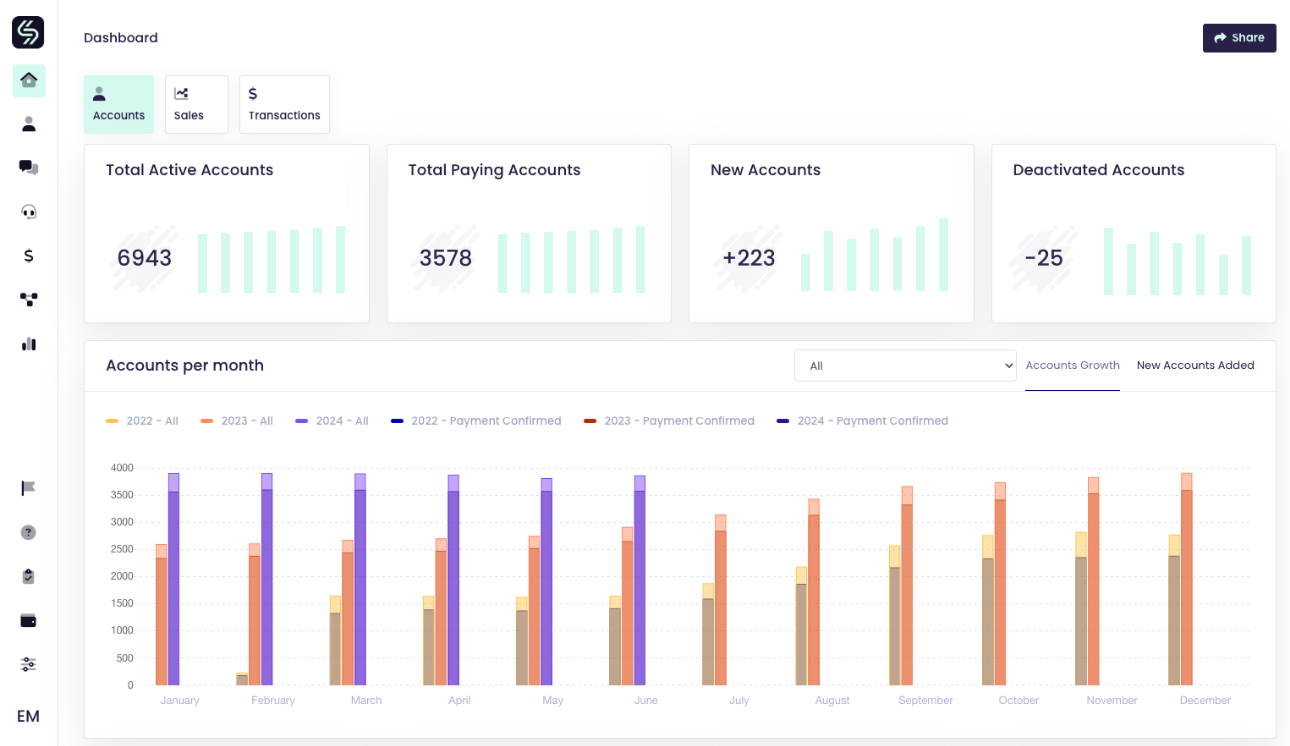Click the flag icon in sidebar
This screenshot has height=746, width=1290.
pos(29,488)
